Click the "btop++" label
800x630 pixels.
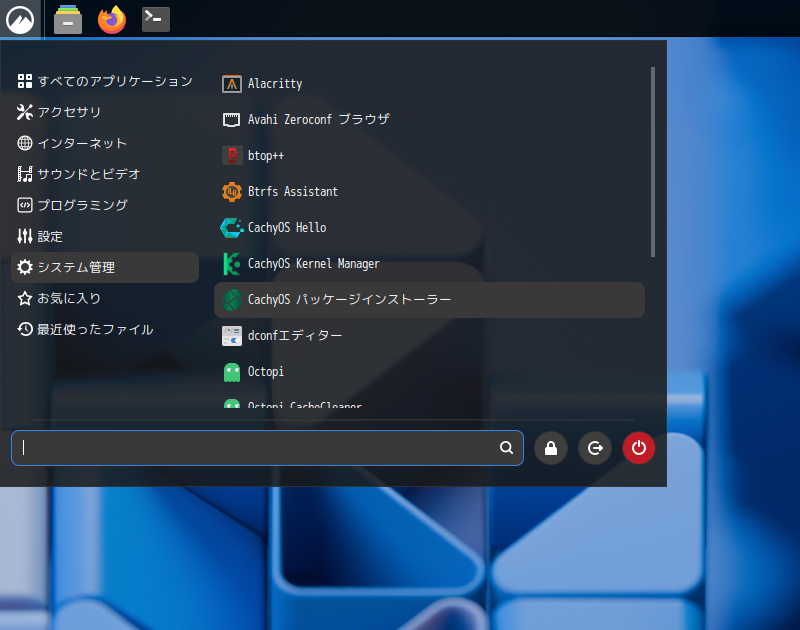click(x=266, y=156)
